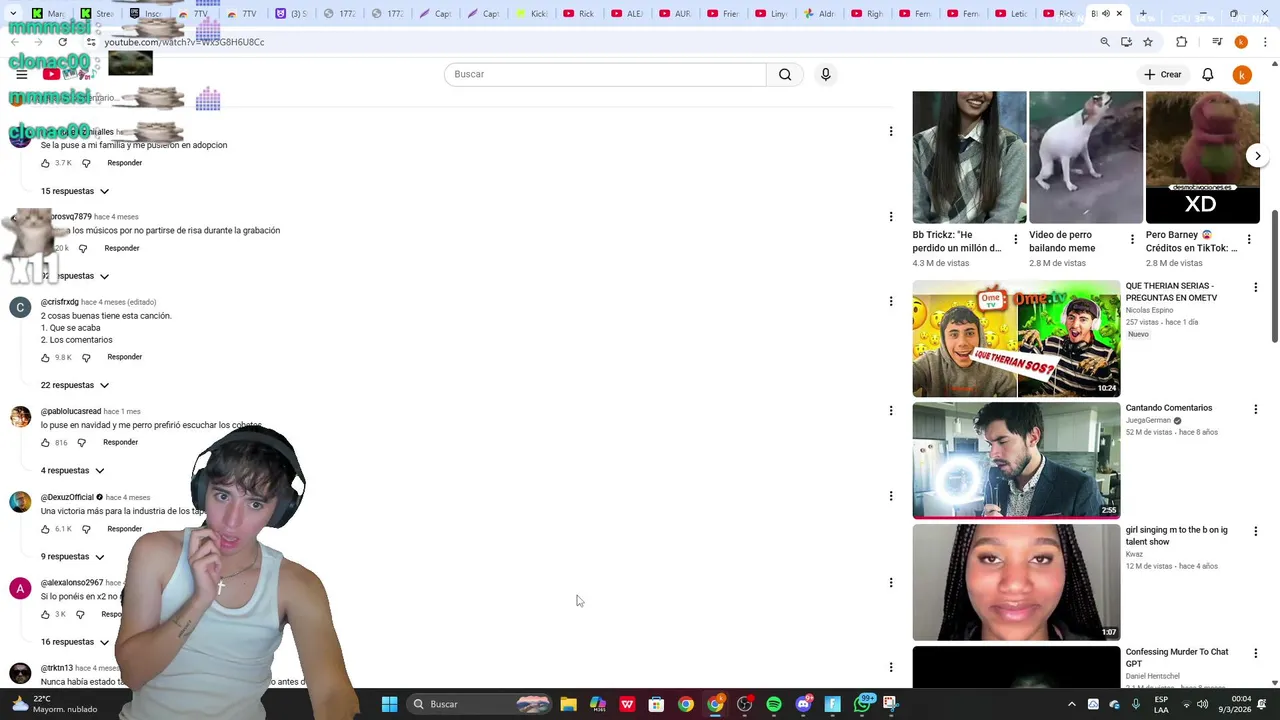Screen dimensions: 1280x720
Task: Dislike the @crisfrxdg comment
Action: [x=86, y=357]
